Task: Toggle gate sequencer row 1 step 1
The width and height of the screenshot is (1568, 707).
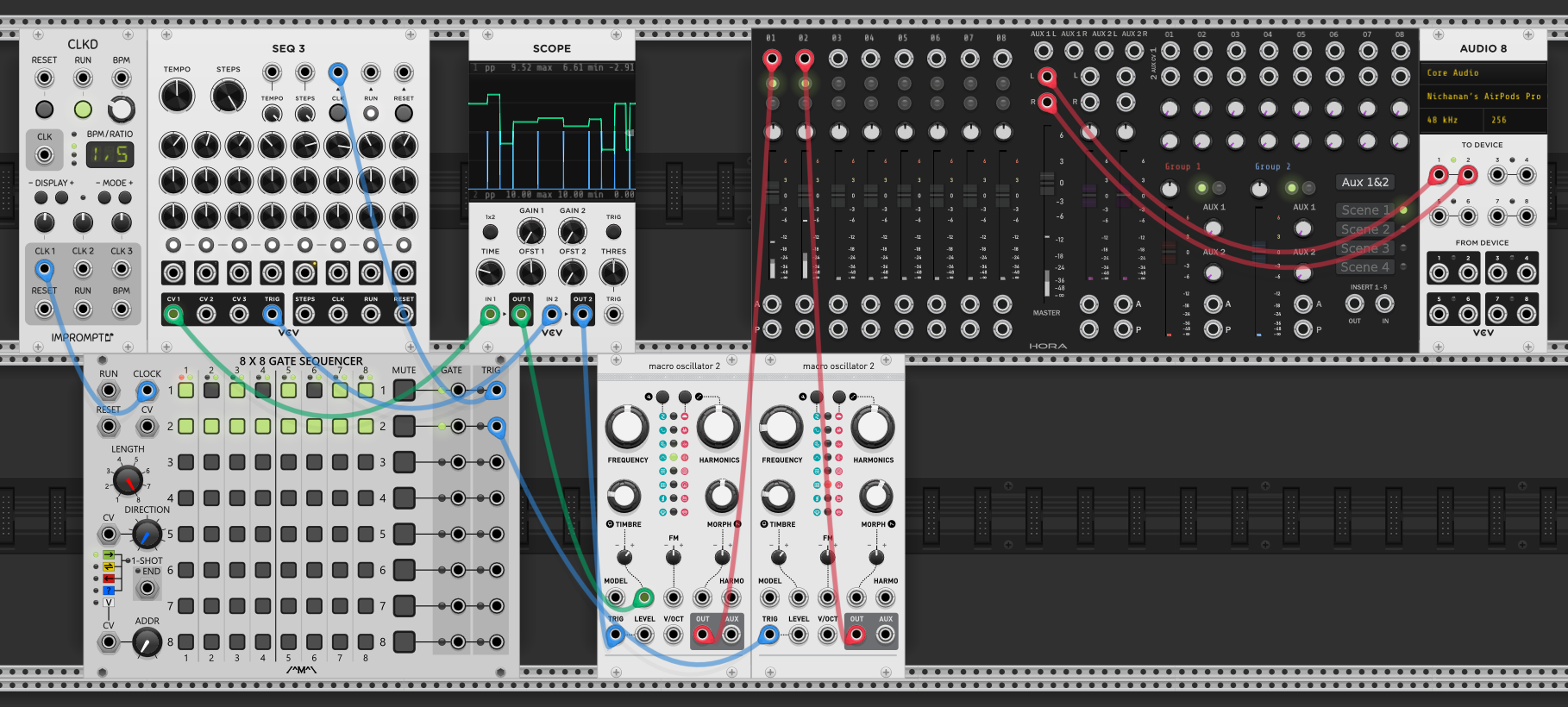Action: click(x=185, y=391)
